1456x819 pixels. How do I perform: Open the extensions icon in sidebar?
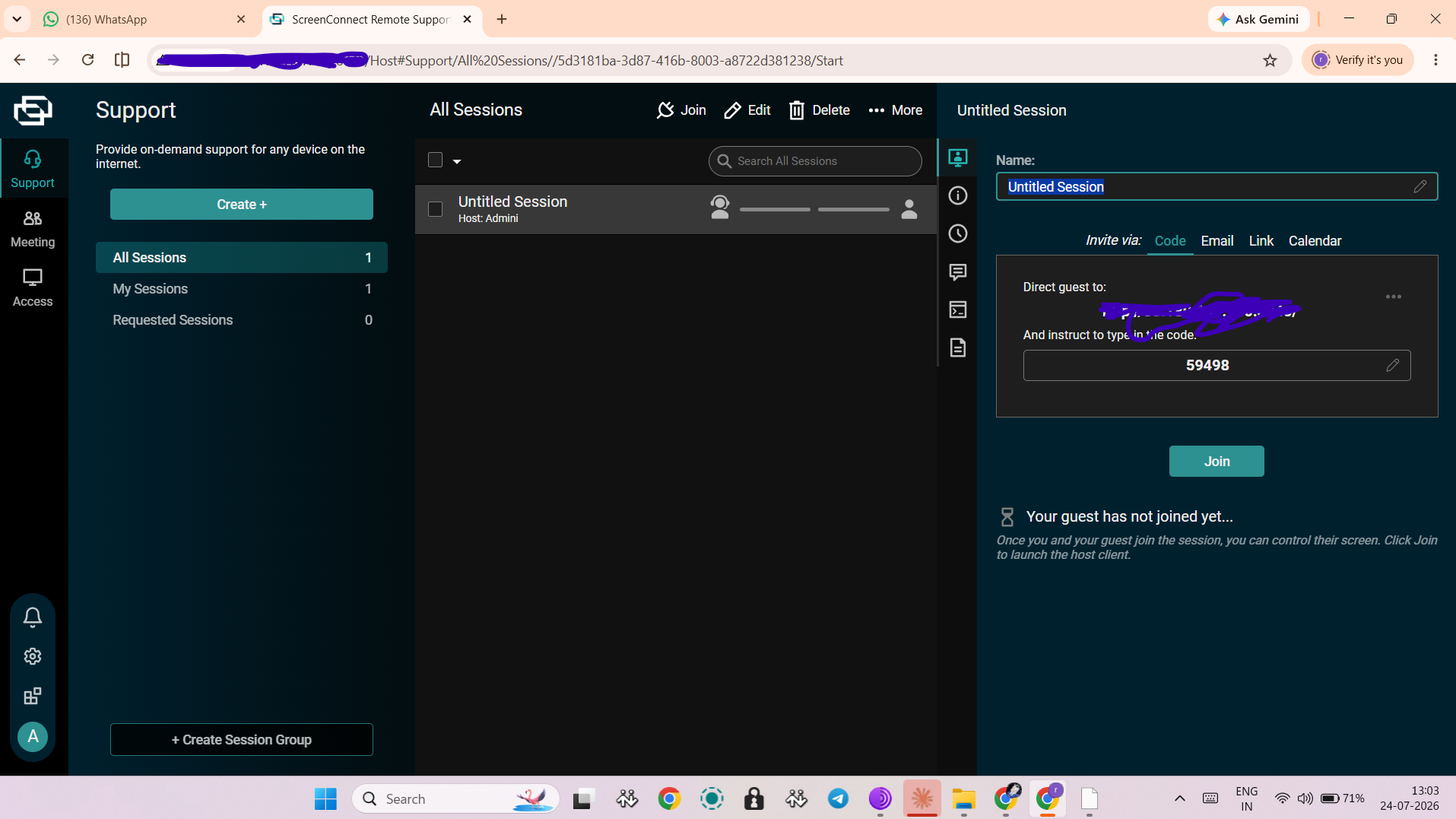coord(33,696)
